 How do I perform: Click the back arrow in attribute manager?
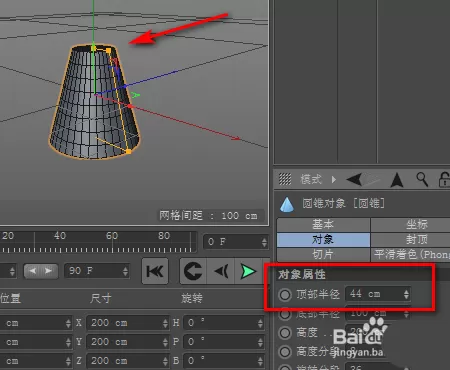[354, 180]
